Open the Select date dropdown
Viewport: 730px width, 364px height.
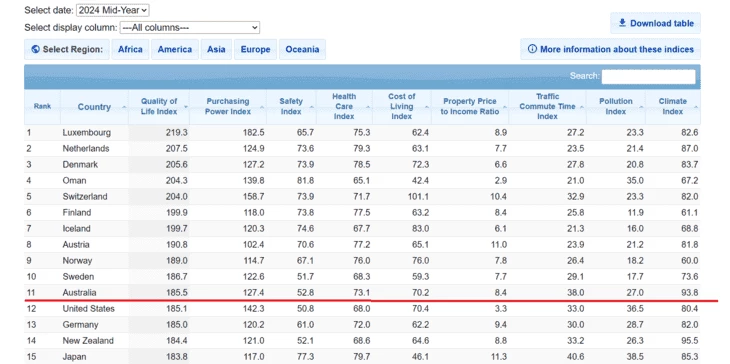[x=112, y=10]
